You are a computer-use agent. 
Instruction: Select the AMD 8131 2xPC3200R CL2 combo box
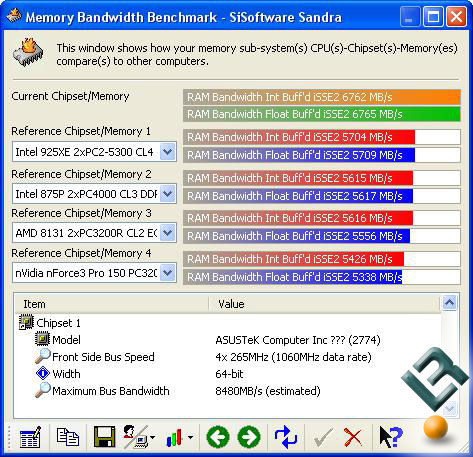(x=94, y=232)
